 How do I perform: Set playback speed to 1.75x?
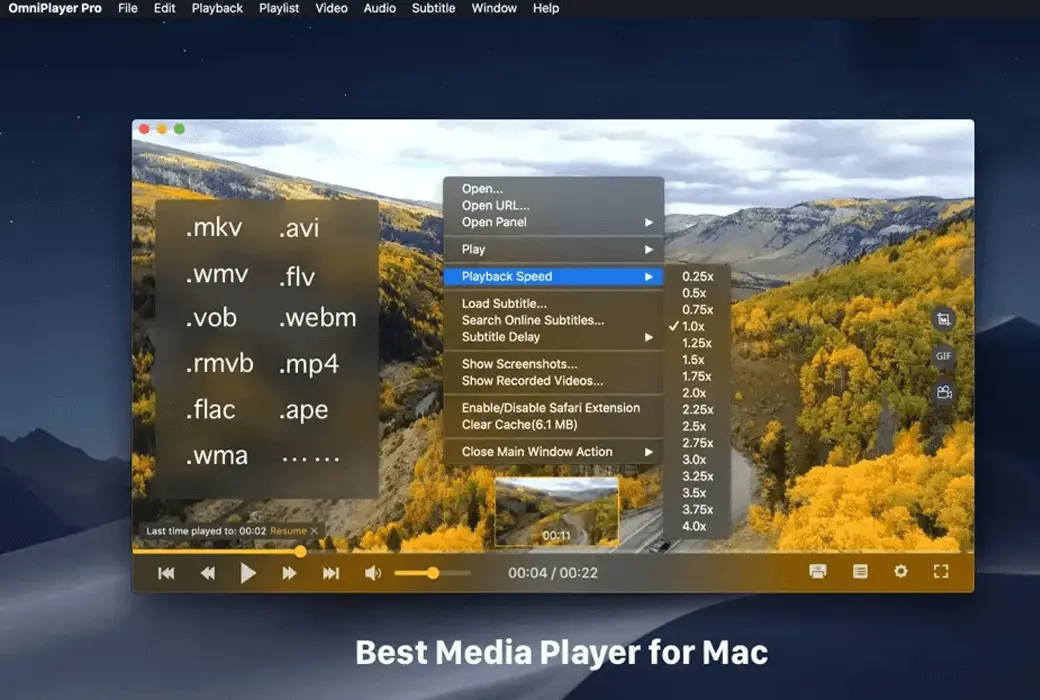tap(697, 376)
